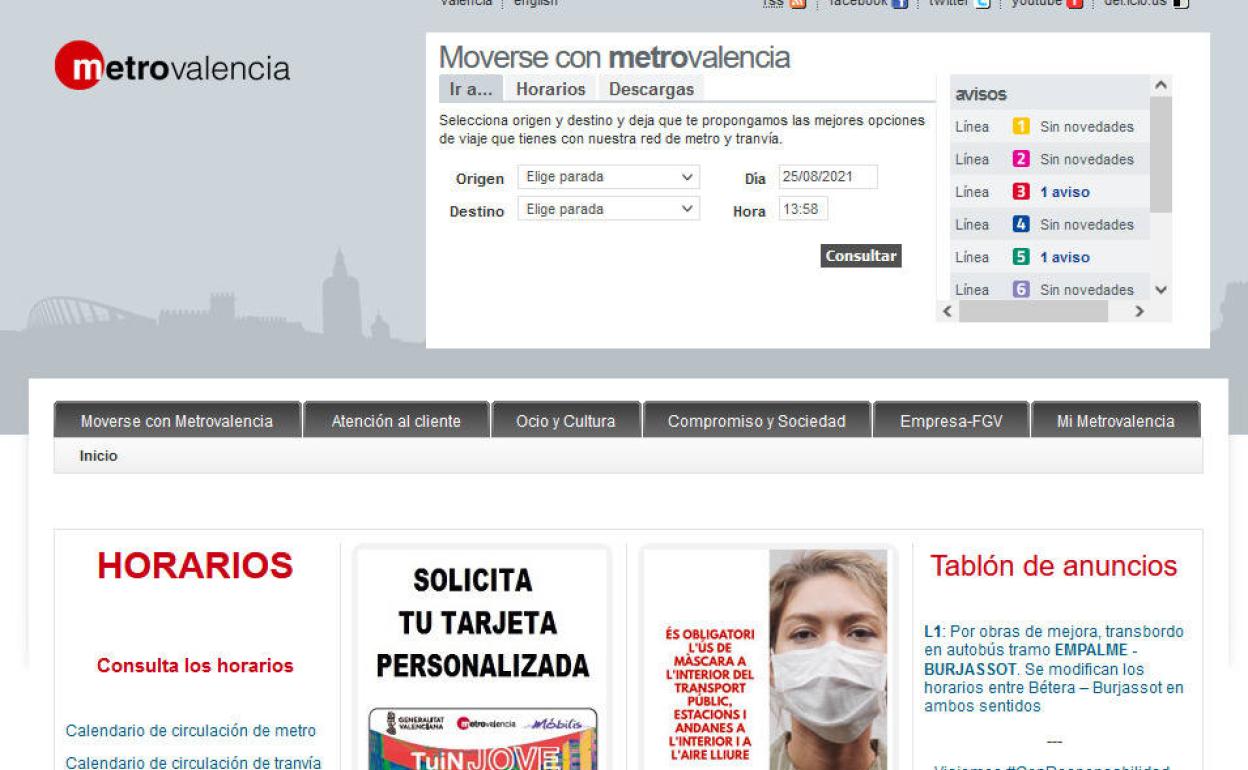
Task: Click the avisos horizontal scrollbar thumb
Action: (x=1034, y=311)
